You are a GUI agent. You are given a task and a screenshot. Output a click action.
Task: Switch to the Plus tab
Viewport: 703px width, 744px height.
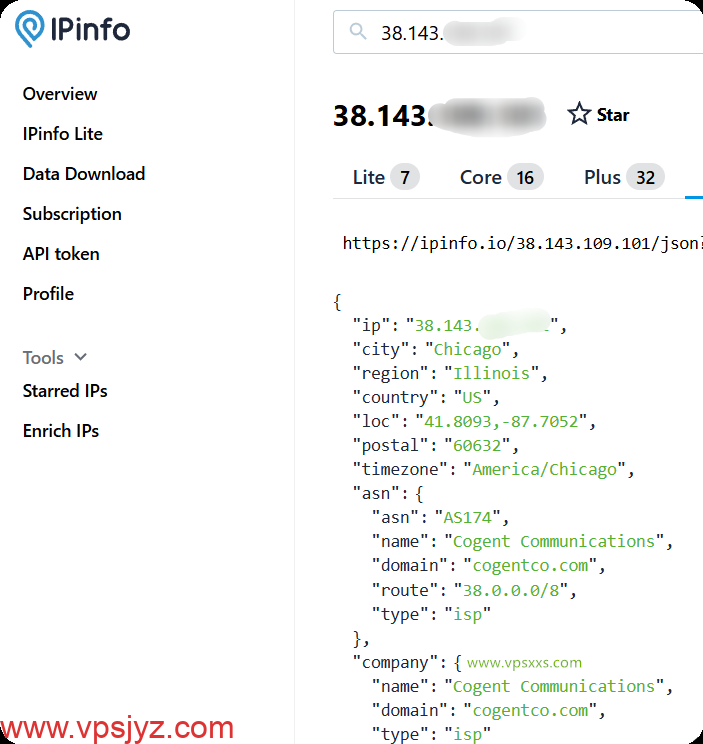(x=624, y=177)
